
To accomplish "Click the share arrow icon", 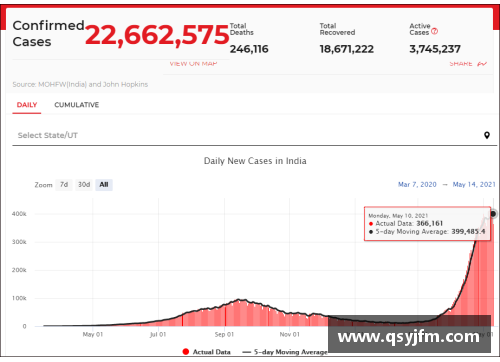I will (x=482, y=64).
